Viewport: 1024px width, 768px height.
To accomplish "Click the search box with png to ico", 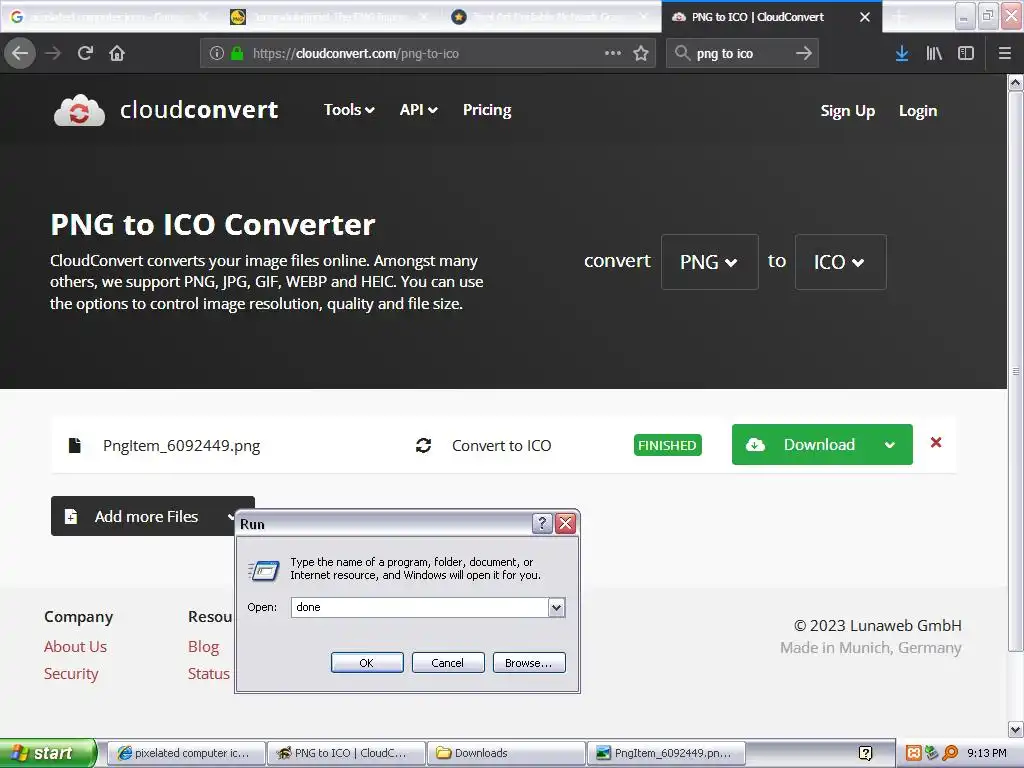I will [742, 53].
